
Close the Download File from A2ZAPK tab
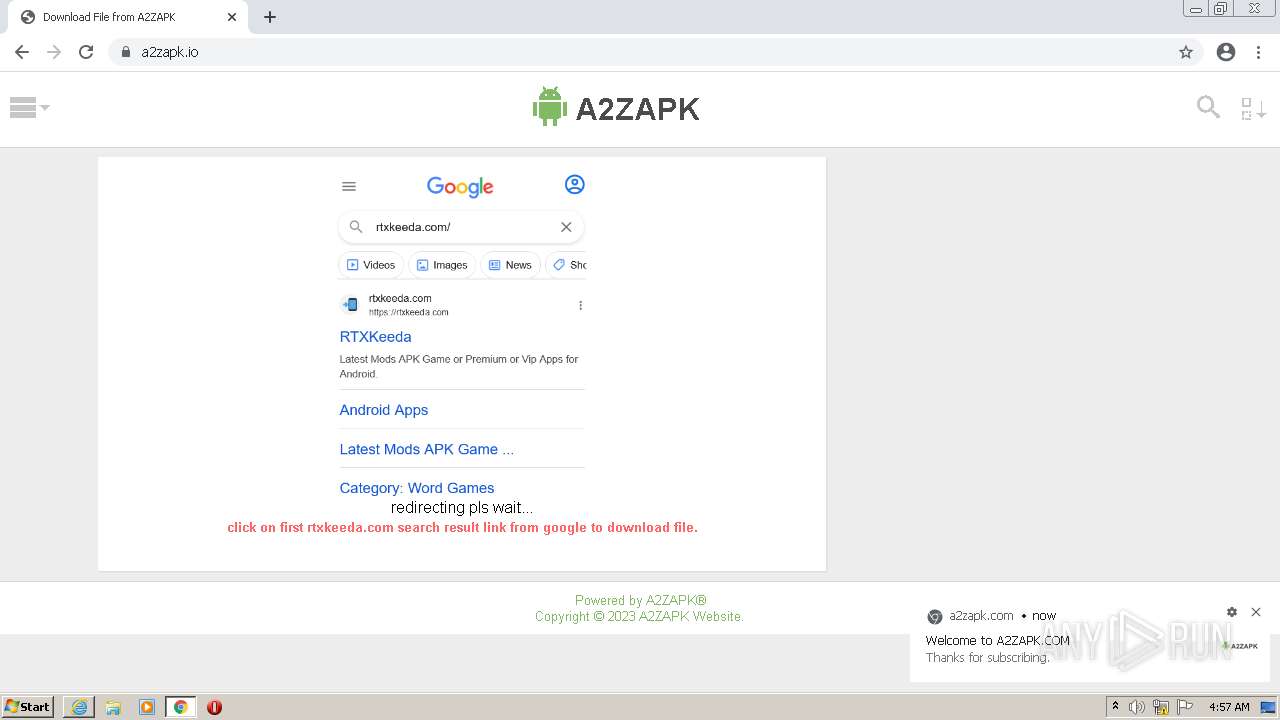click(232, 17)
